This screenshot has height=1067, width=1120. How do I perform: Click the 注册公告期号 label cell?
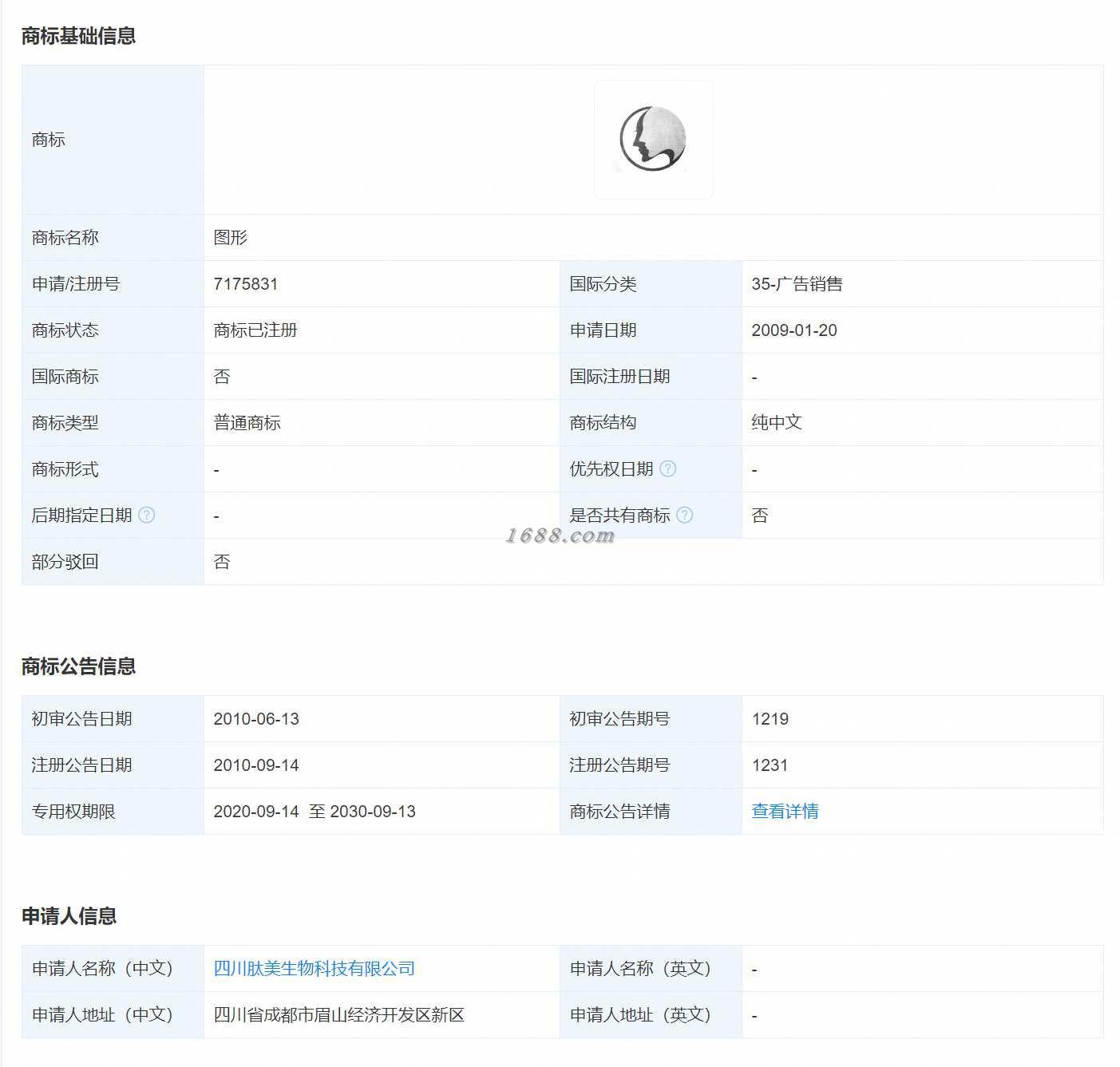(651, 765)
